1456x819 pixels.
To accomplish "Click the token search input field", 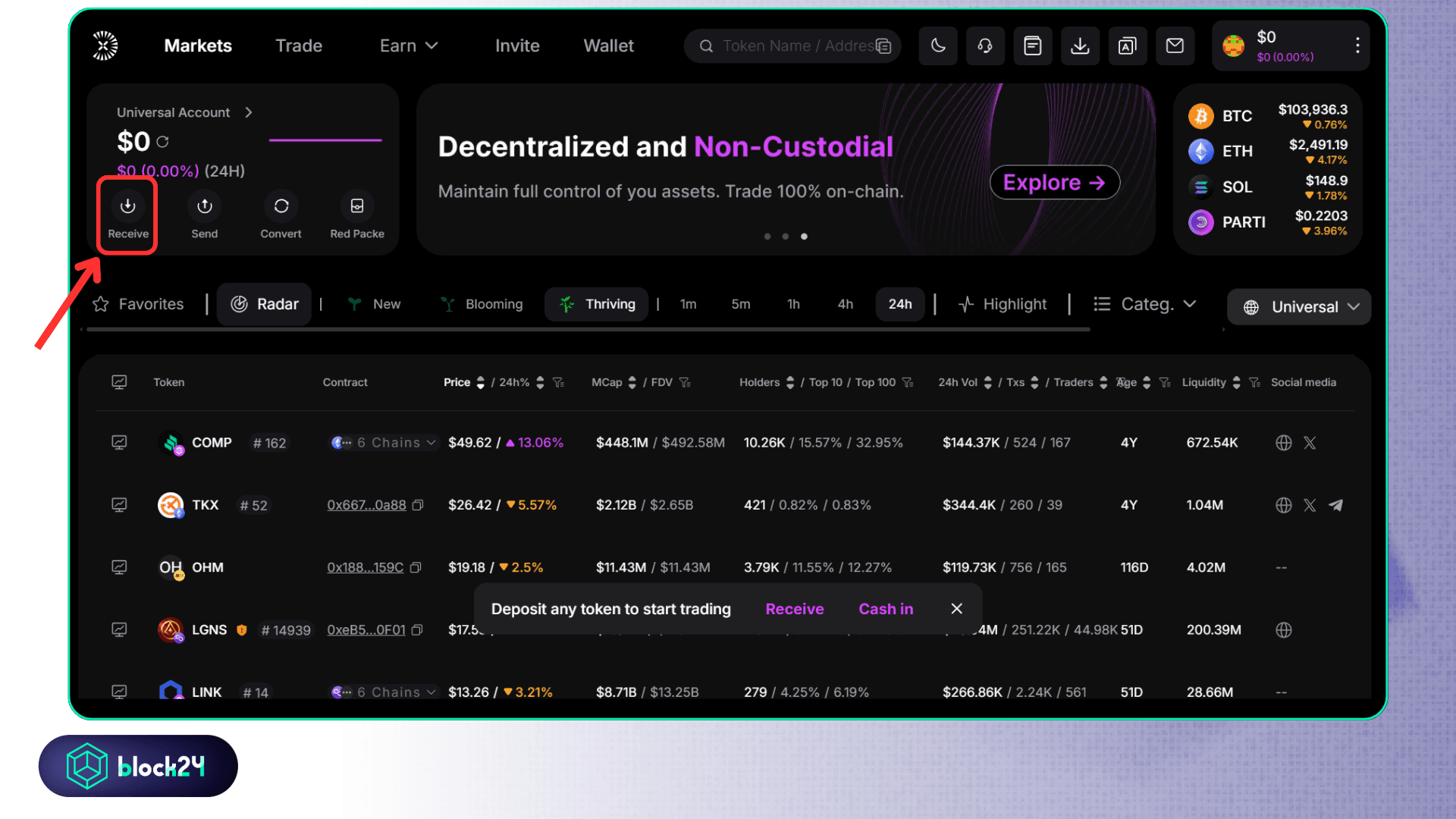I will (792, 46).
